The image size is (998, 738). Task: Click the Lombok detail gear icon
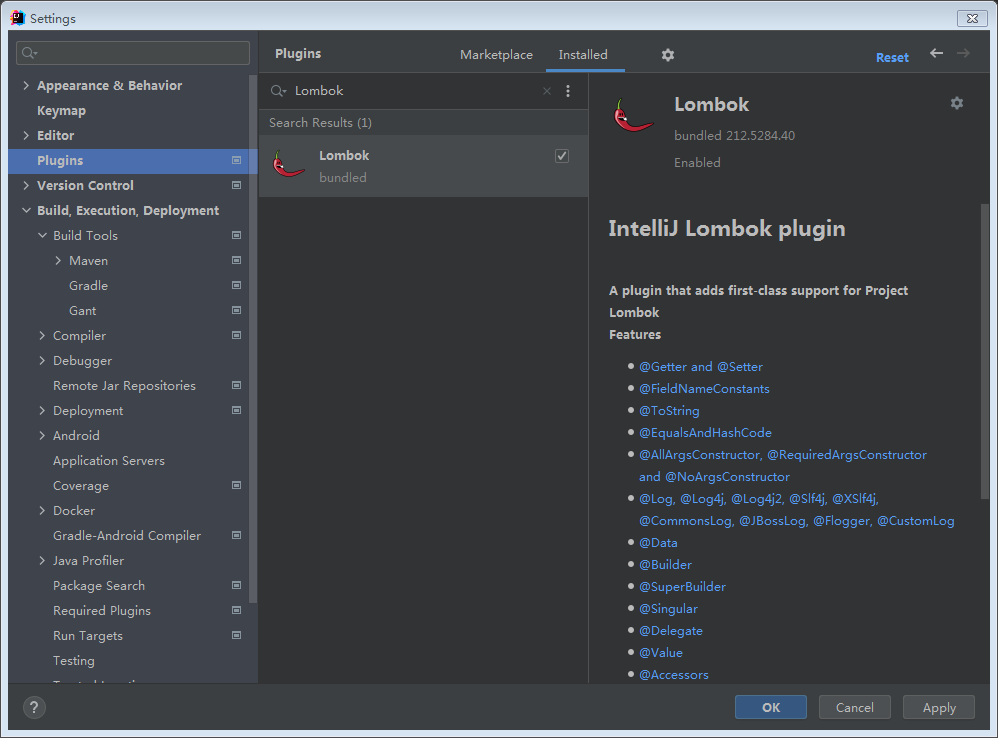(957, 103)
